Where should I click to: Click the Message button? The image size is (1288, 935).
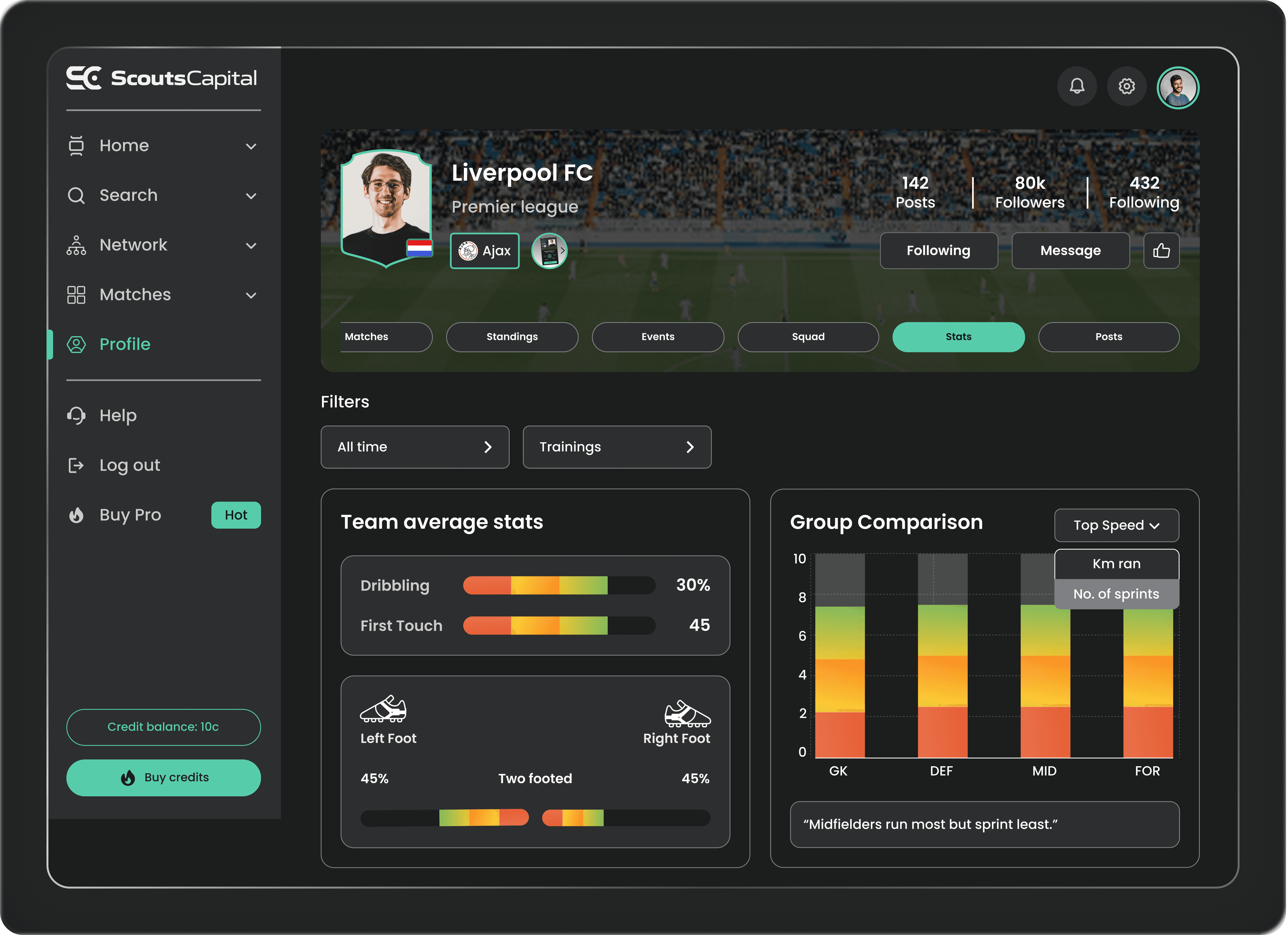tap(1070, 250)
